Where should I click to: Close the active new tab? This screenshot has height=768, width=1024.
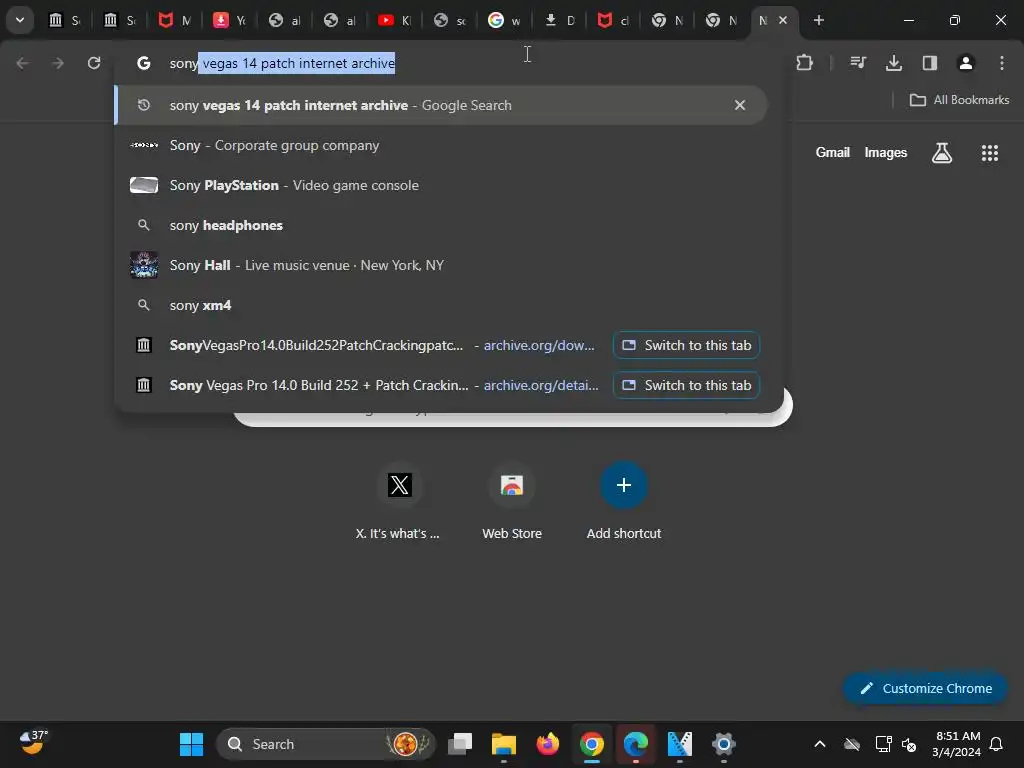(783, 20)
